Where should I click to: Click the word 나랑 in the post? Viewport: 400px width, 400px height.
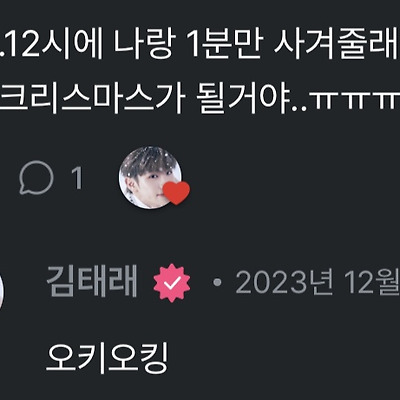pos(143,44)
